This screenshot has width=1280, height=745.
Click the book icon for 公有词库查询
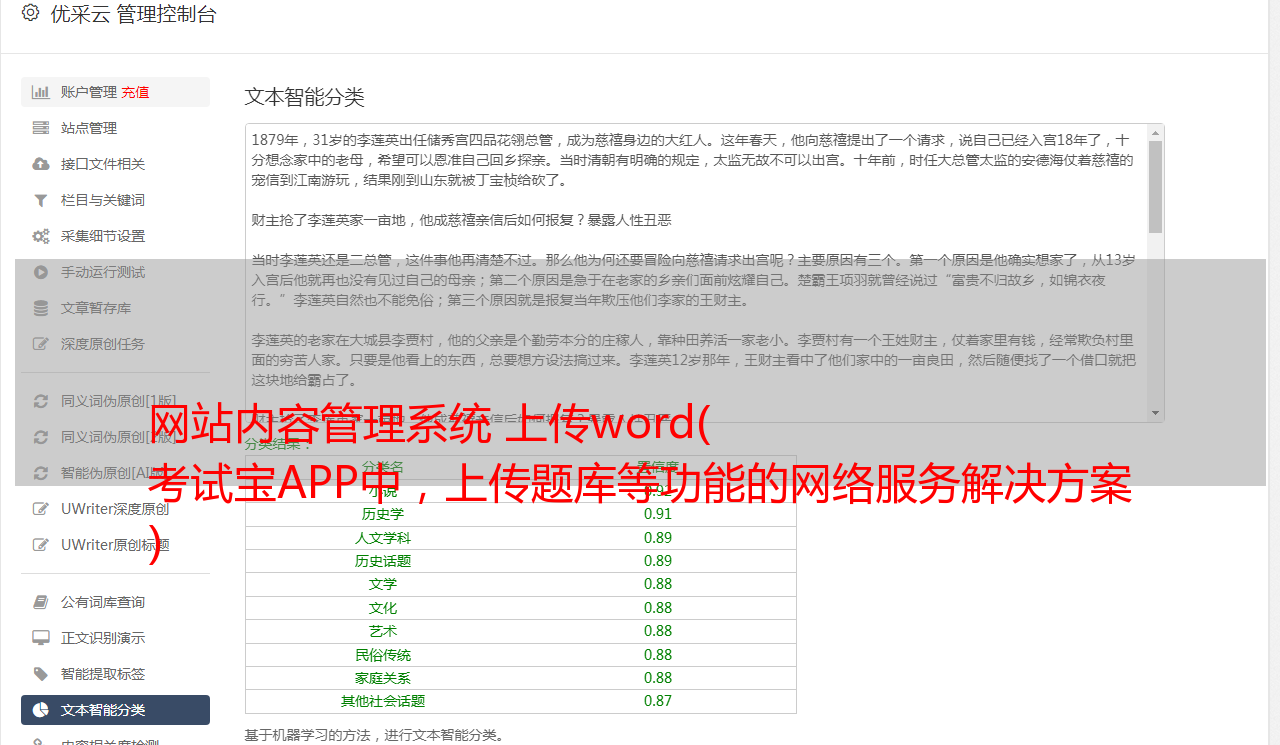pos(40,602)
